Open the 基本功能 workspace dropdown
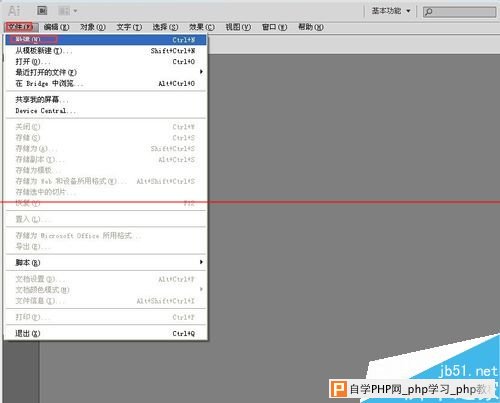Viewport: 500px width, 403px height. [391, 11]
